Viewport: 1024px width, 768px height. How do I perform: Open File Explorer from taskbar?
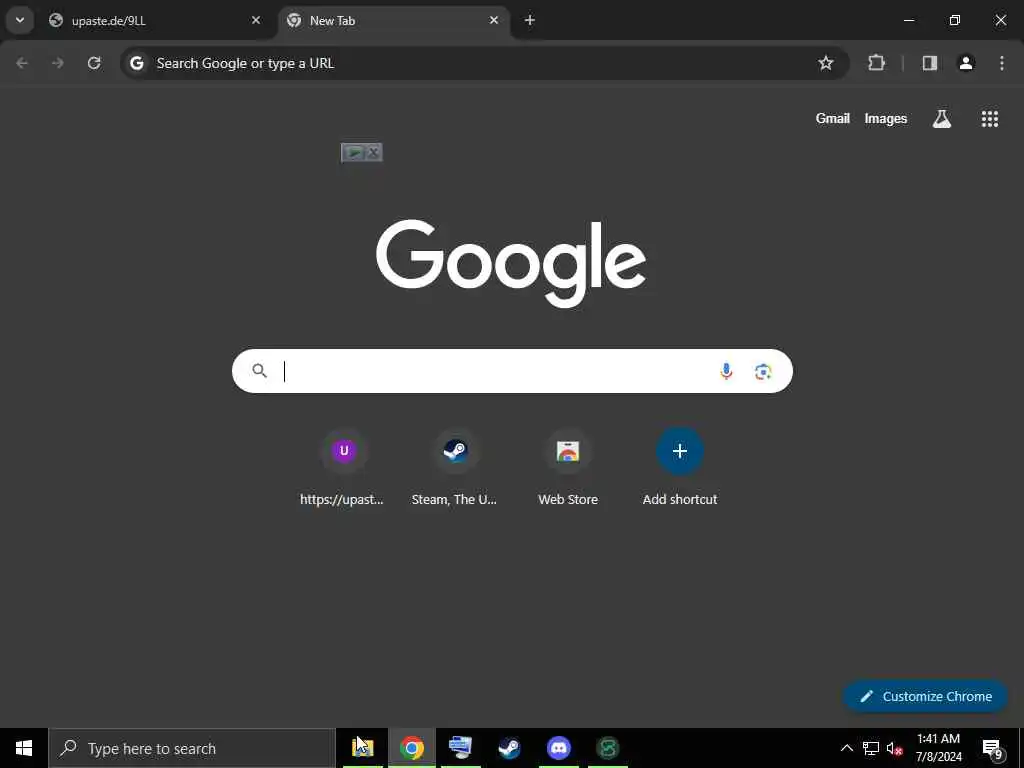[x=363, y=748]
